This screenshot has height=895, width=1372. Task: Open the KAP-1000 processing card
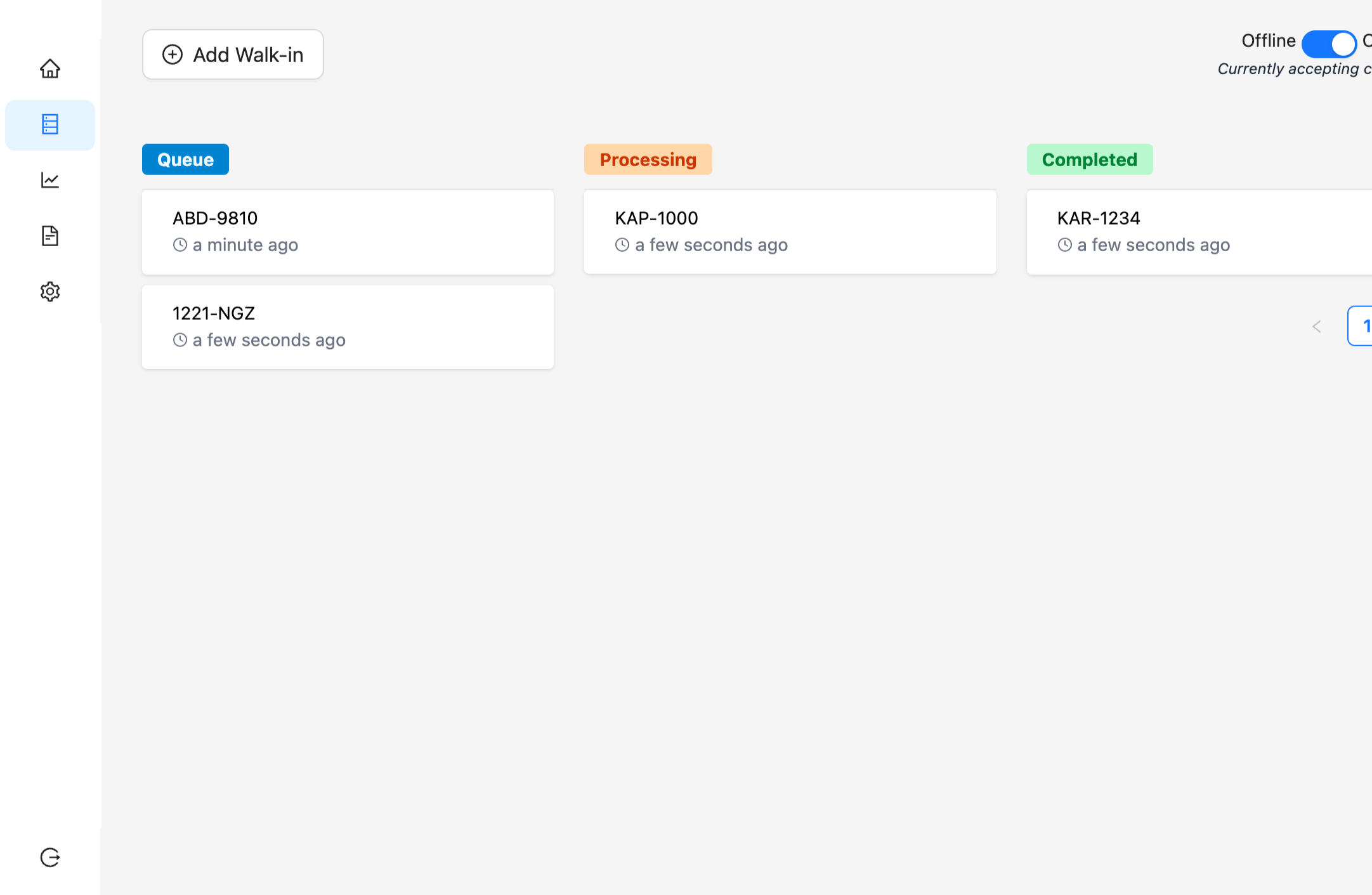(x=790, y=232)
